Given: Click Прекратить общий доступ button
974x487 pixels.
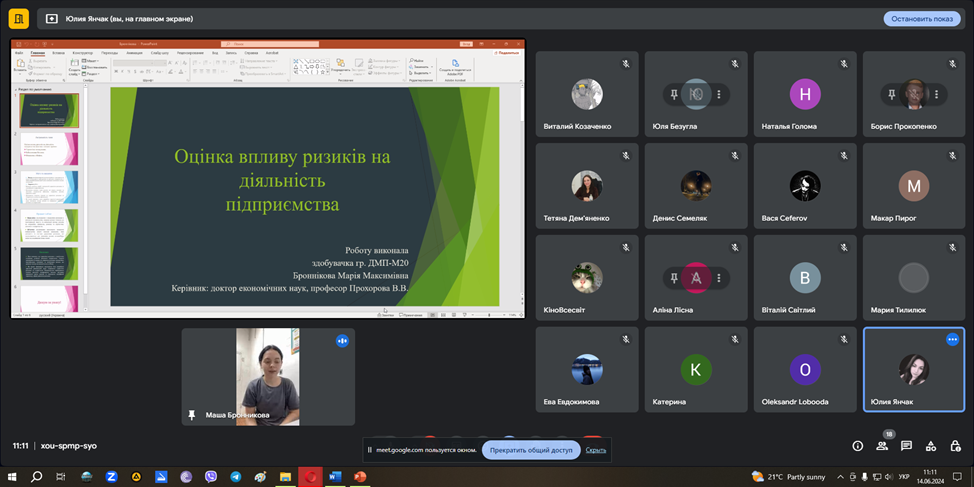Looking at the screenshot, I should point(531,450).
